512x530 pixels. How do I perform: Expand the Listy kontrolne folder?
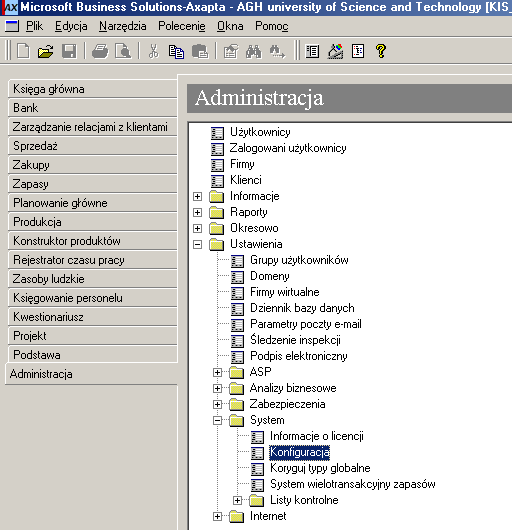tap(237, 500)
